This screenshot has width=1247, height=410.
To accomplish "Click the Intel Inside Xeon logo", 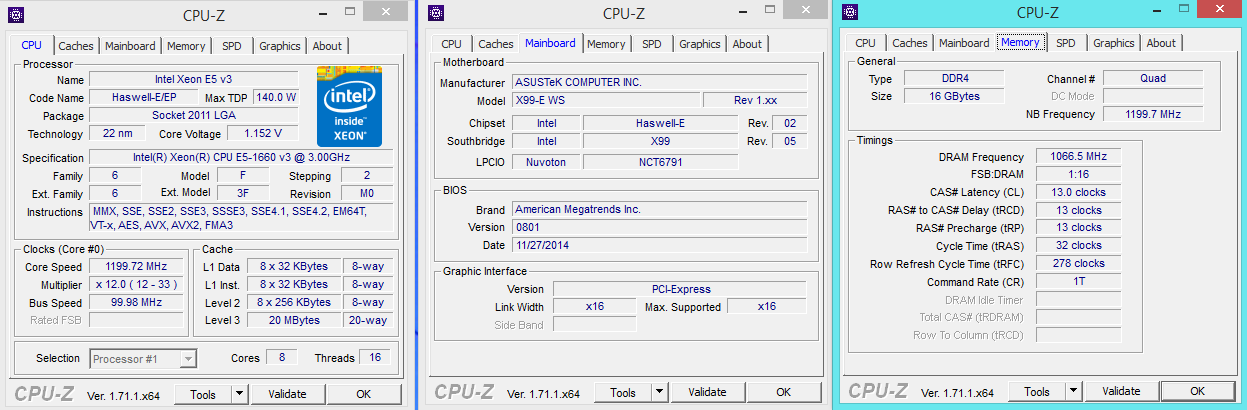I will [x=350, y=105].
